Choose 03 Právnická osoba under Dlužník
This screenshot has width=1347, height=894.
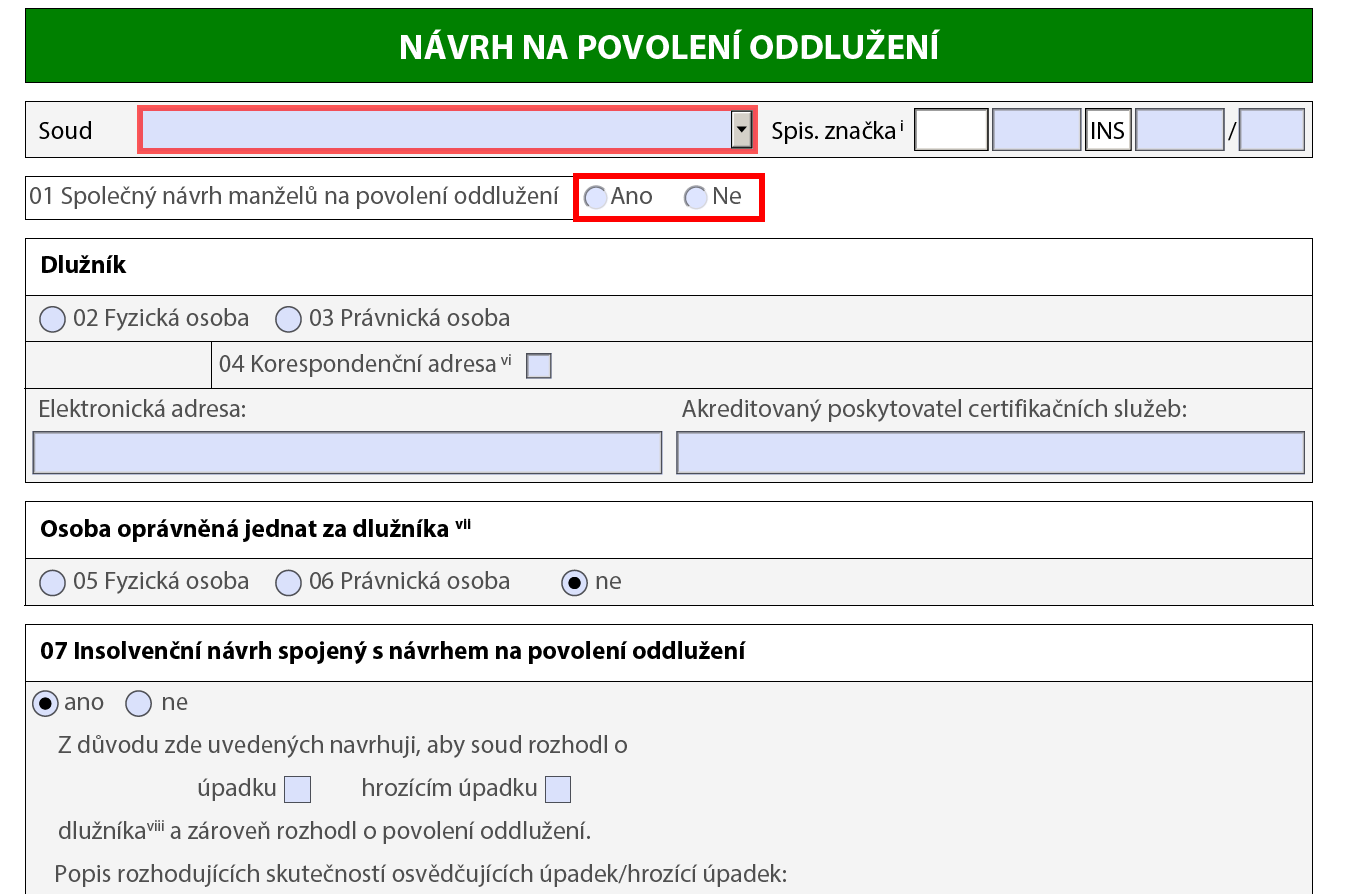(288, 318)
